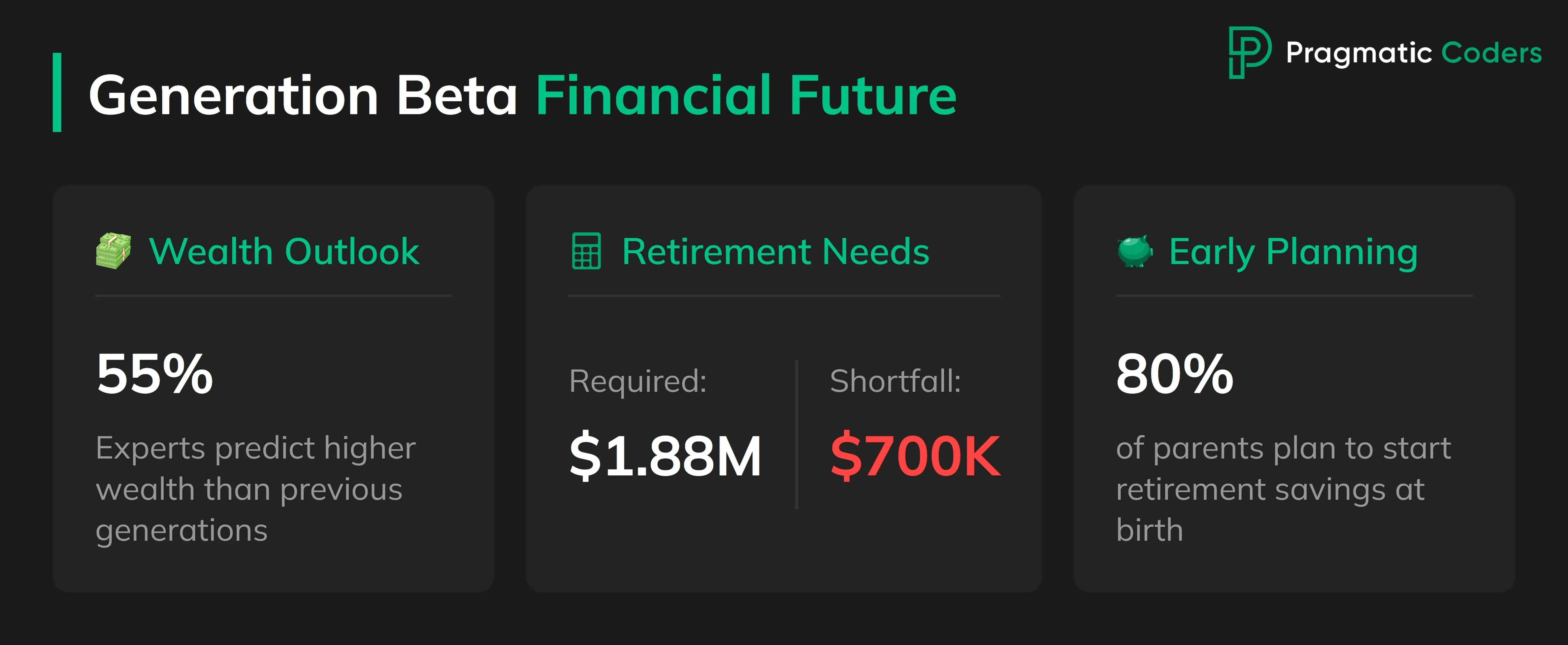Viewport: 1568px width, 645px height.
Task: Select the Pragmatic Coders brand name text
Action: tap(1413, 53)
